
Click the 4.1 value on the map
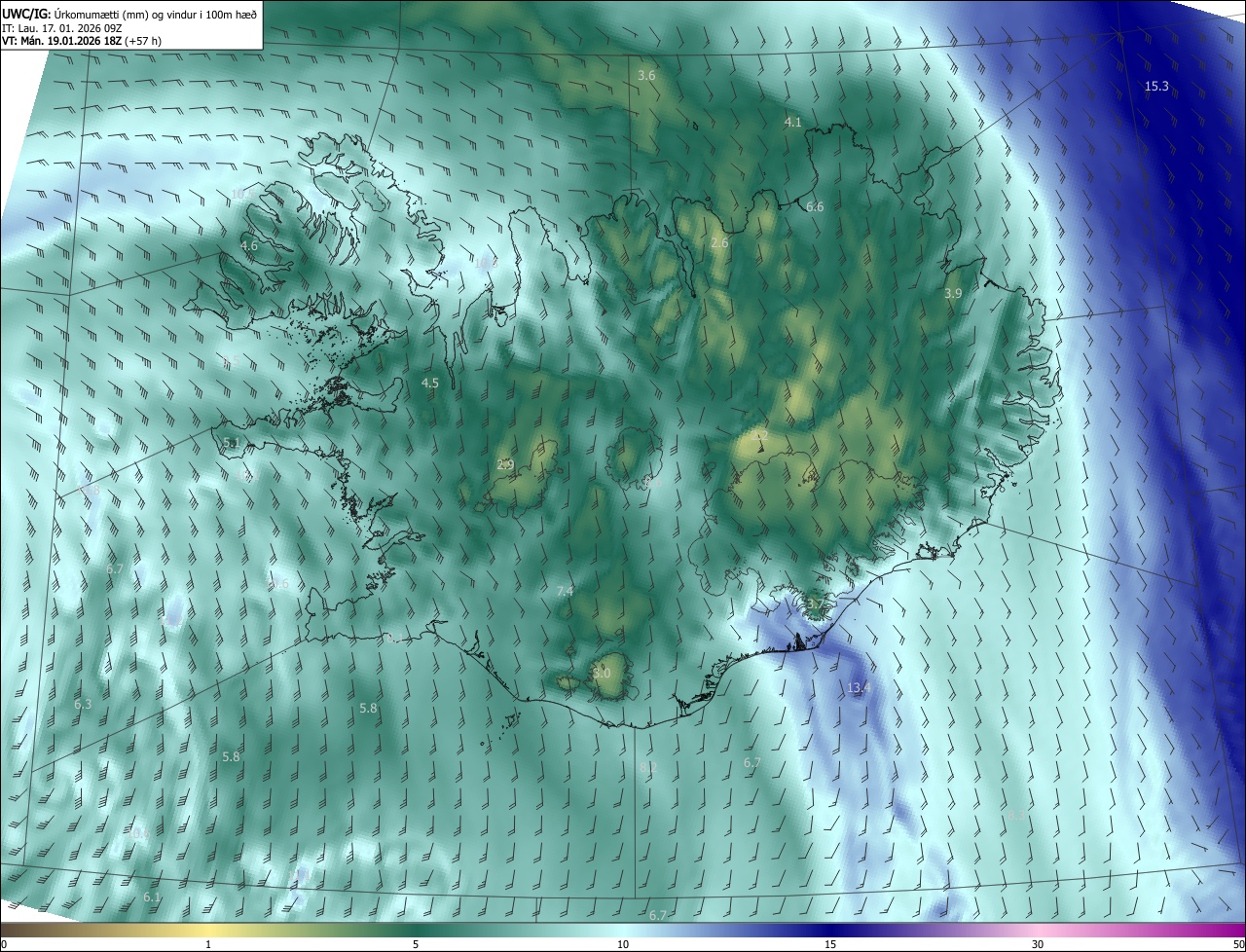792,123
